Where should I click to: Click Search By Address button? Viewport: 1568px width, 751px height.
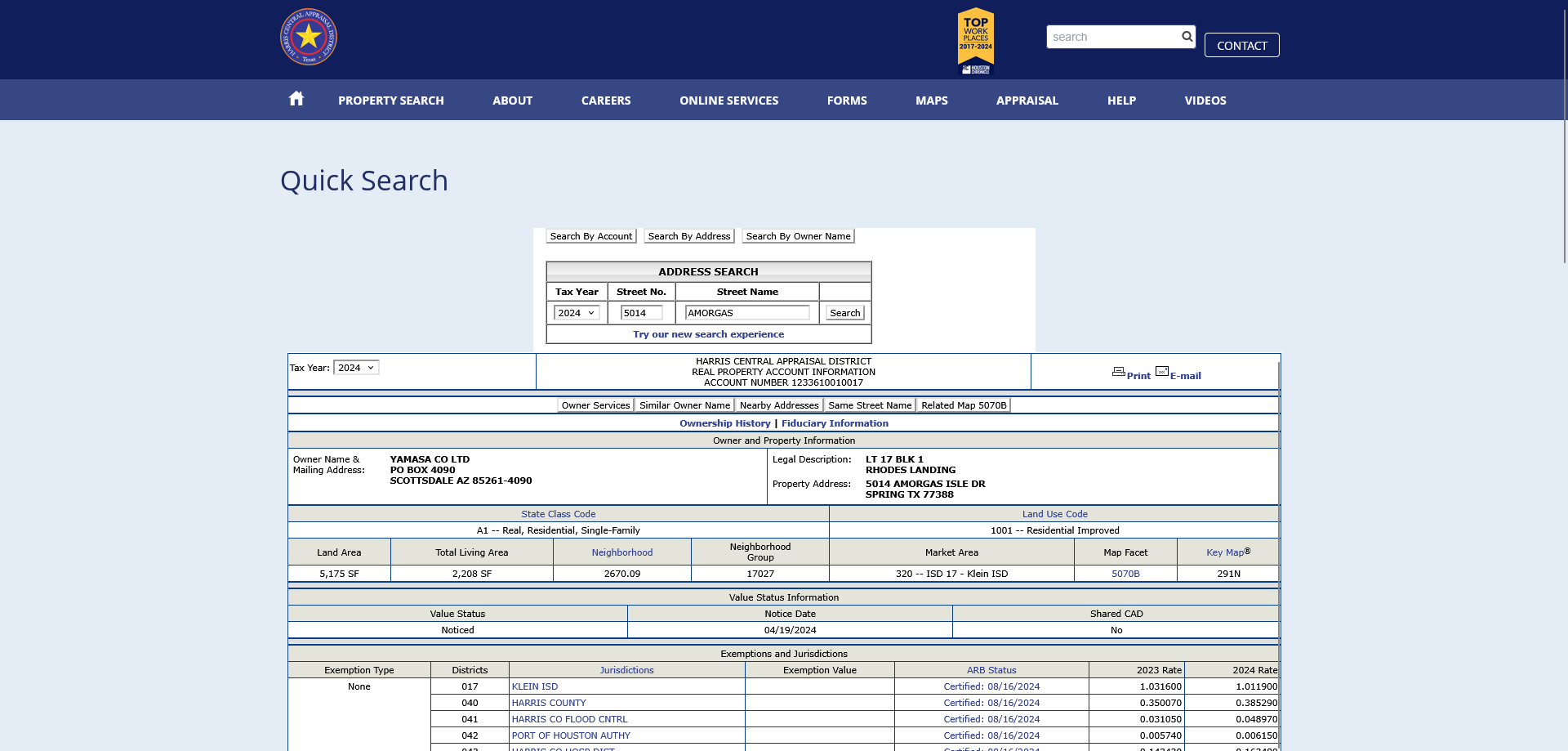coord(689,236)
